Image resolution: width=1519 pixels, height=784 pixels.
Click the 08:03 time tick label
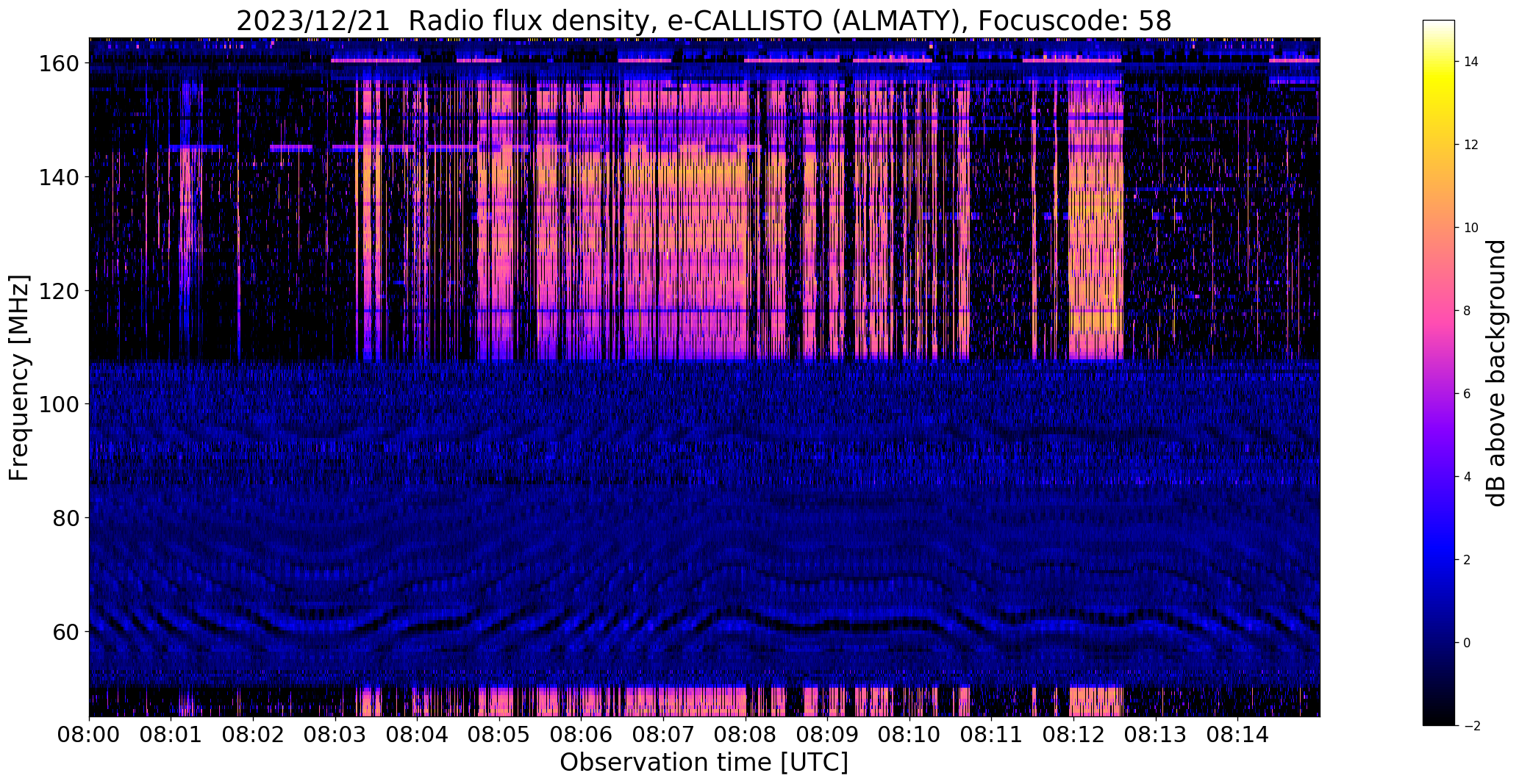coord(335,734)
